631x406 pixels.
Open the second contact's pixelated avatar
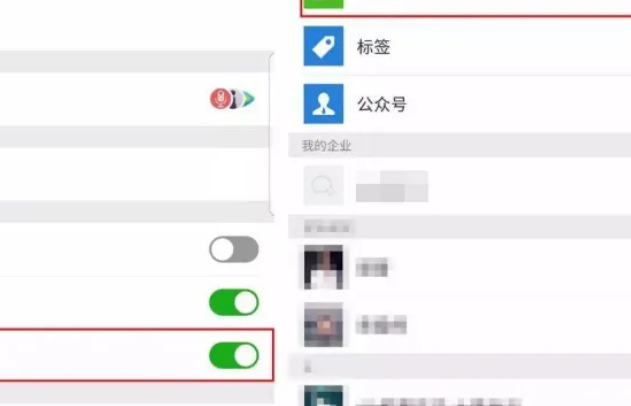point(324,325)
